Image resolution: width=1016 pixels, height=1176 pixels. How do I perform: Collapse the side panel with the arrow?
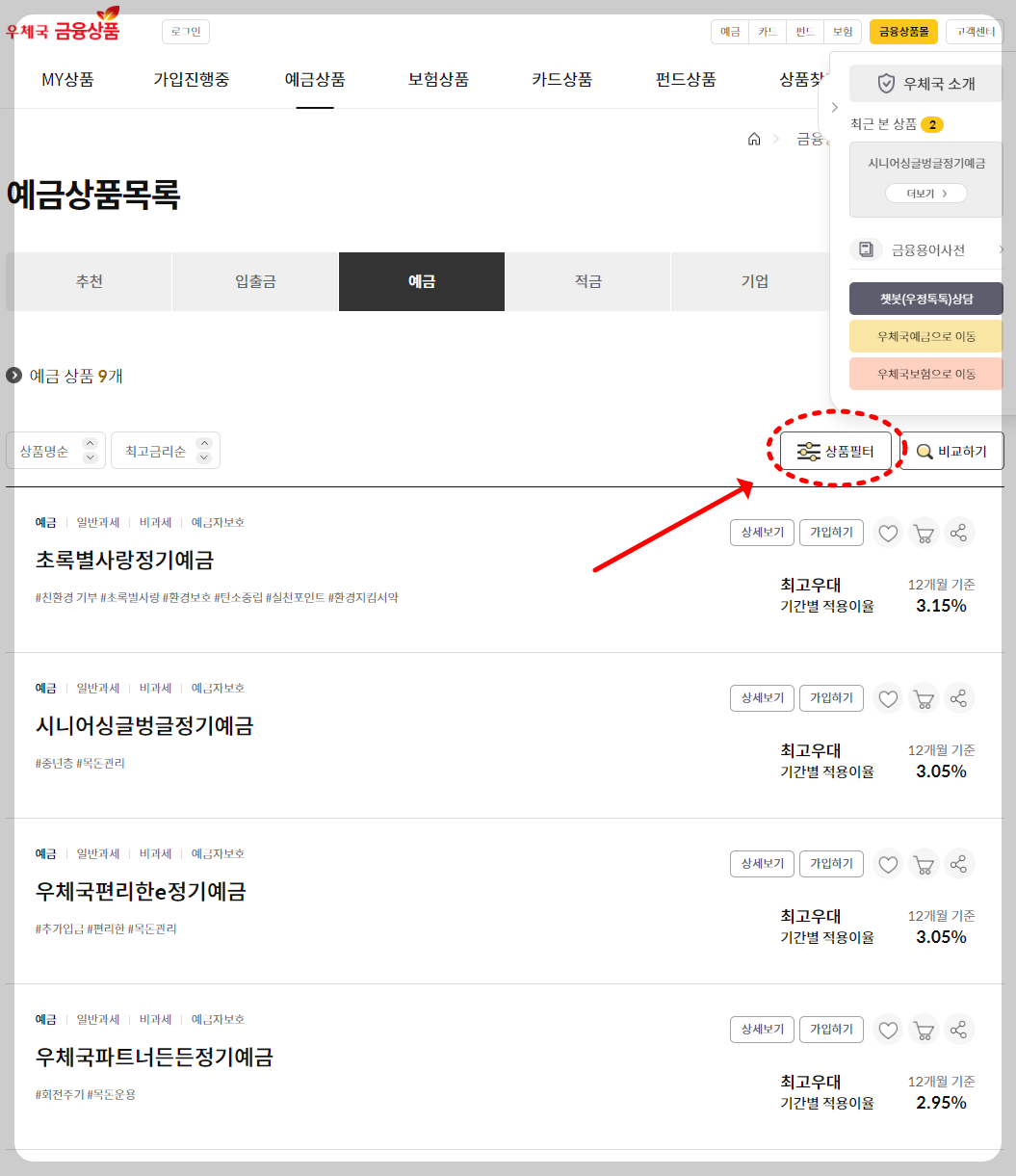tap(835, 107)
